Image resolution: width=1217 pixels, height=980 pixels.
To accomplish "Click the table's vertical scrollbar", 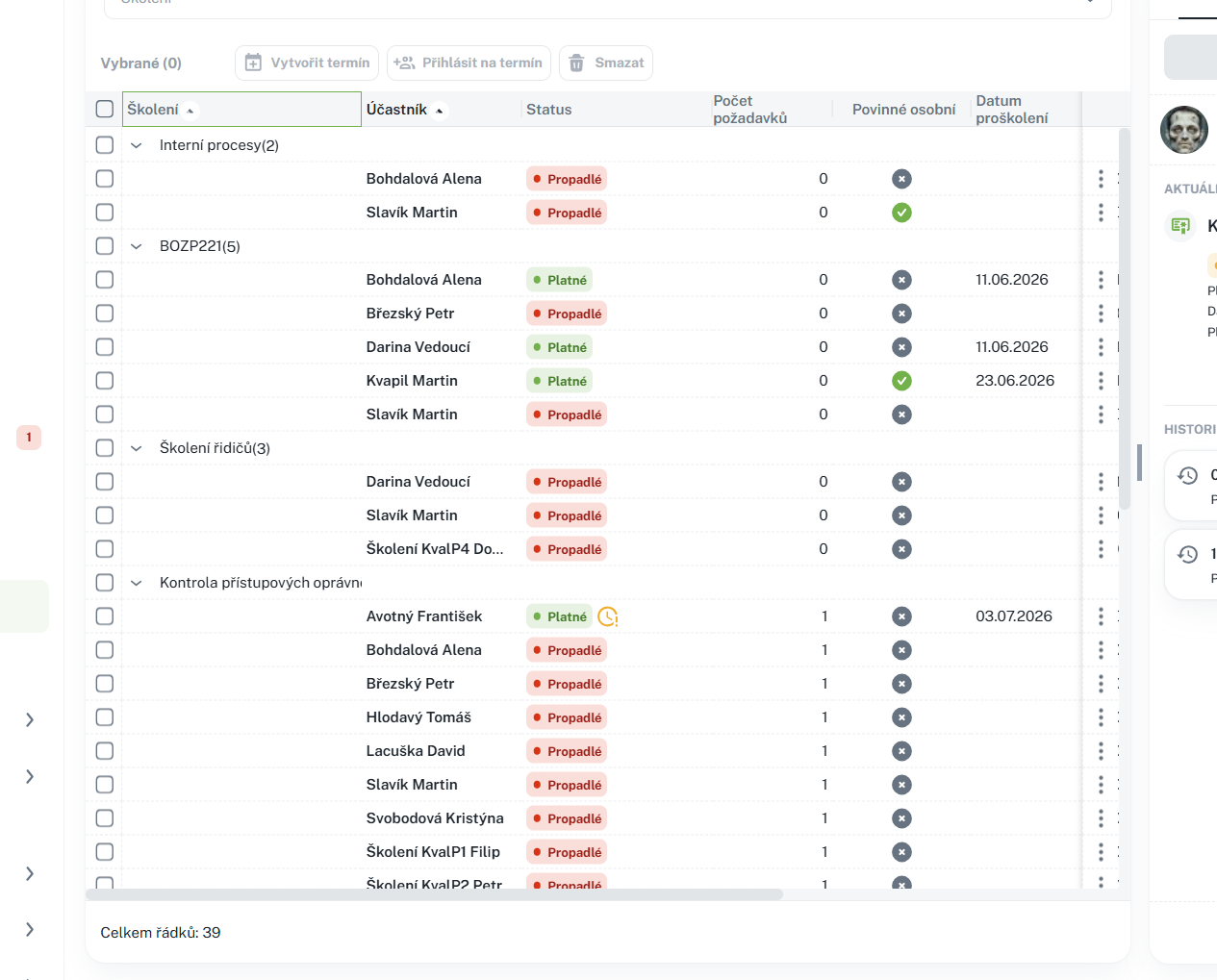I will point(1124,318).
